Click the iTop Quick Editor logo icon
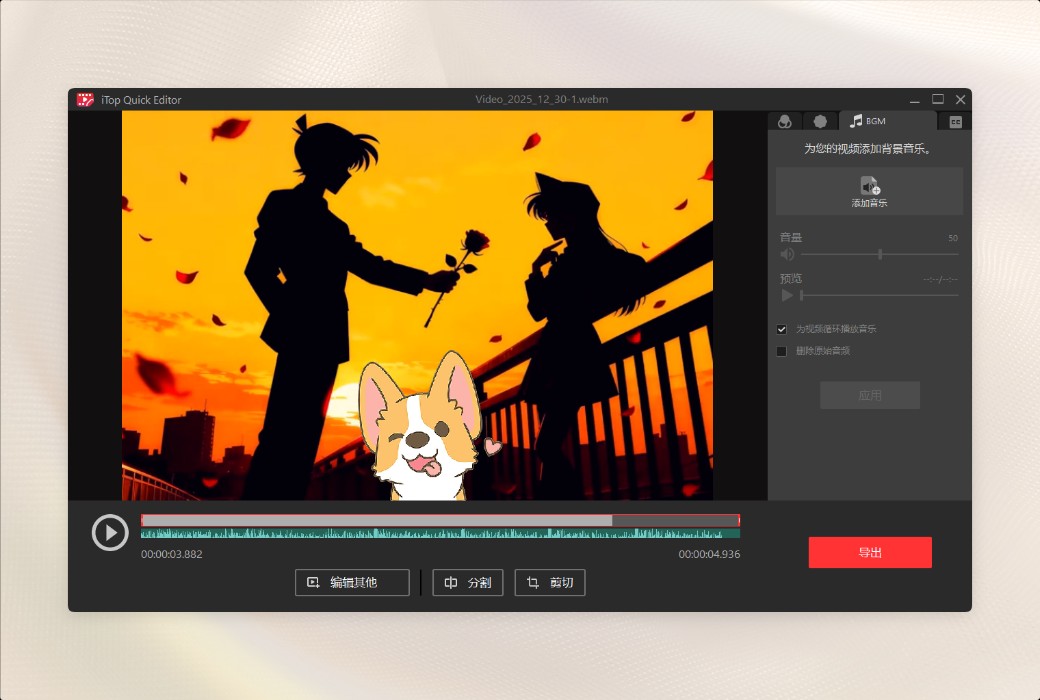 [x=84, y=100]
